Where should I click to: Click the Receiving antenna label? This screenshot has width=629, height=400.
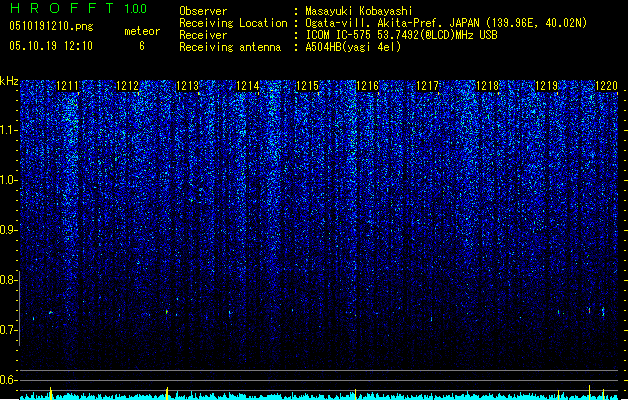click(230, 47)
